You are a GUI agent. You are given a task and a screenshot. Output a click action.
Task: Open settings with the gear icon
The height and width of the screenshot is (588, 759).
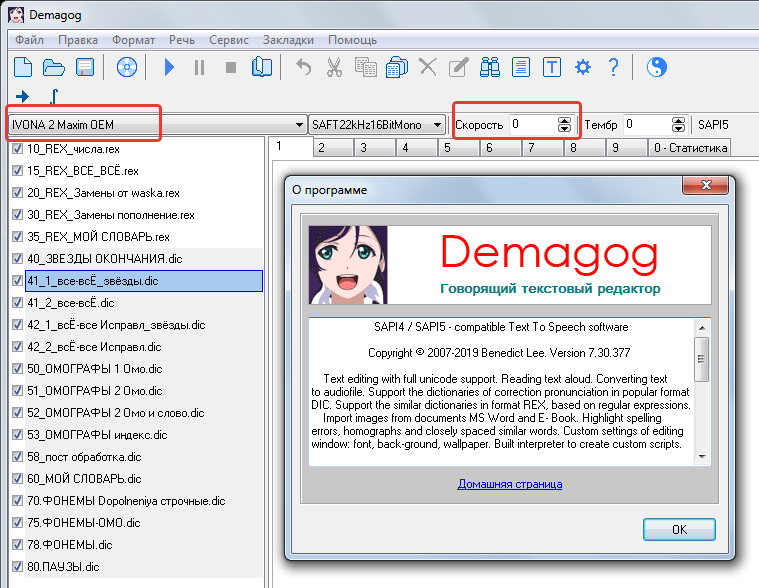(583, 67)
